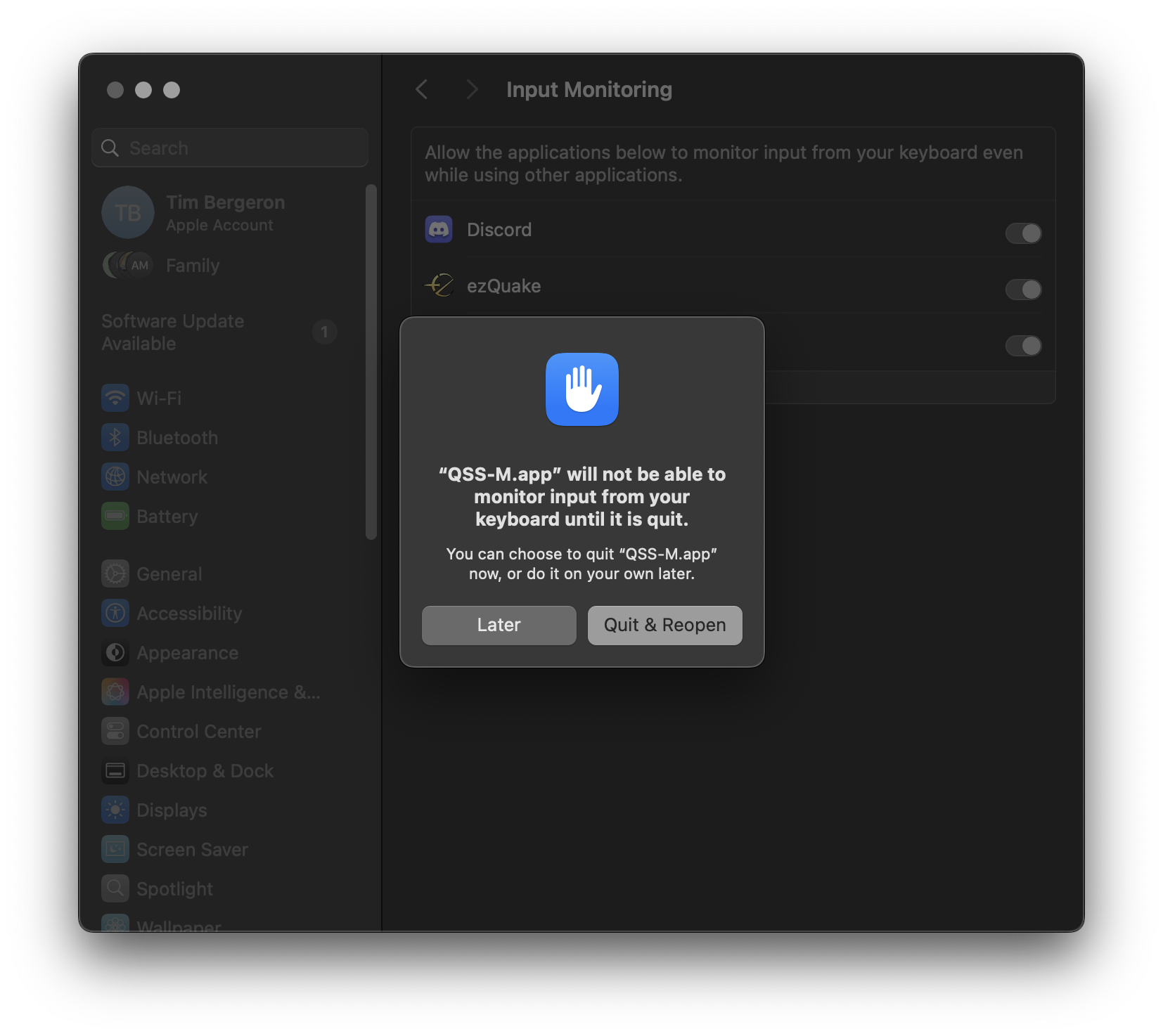Click the Battery icon in sidebar
This screenshot has height=1036, width=1163.
(x=115, y=516)
